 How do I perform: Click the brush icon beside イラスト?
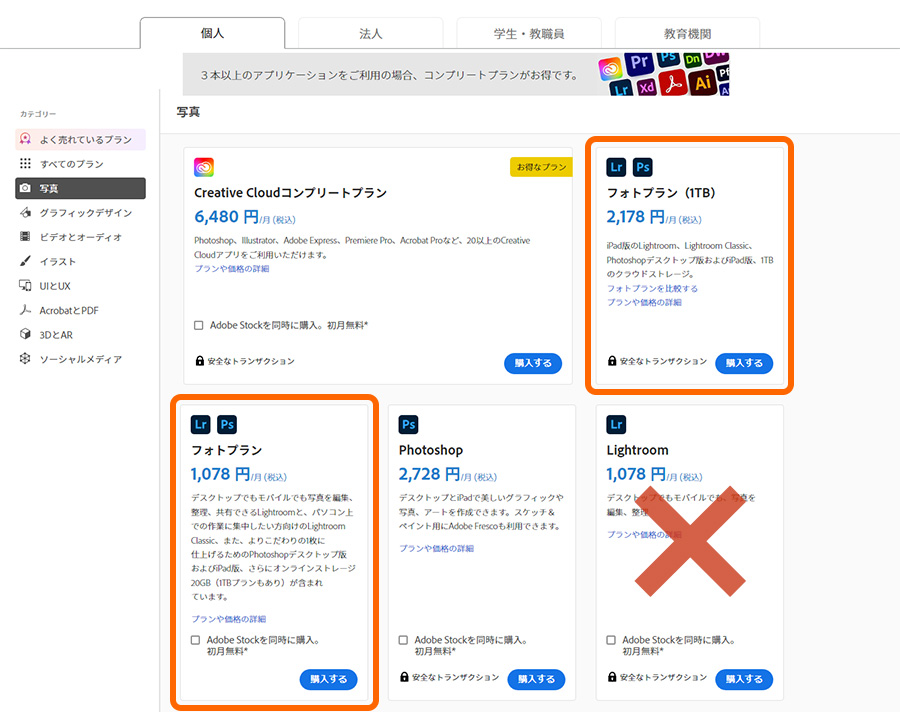pyautogui.click(x=25, y=261)
